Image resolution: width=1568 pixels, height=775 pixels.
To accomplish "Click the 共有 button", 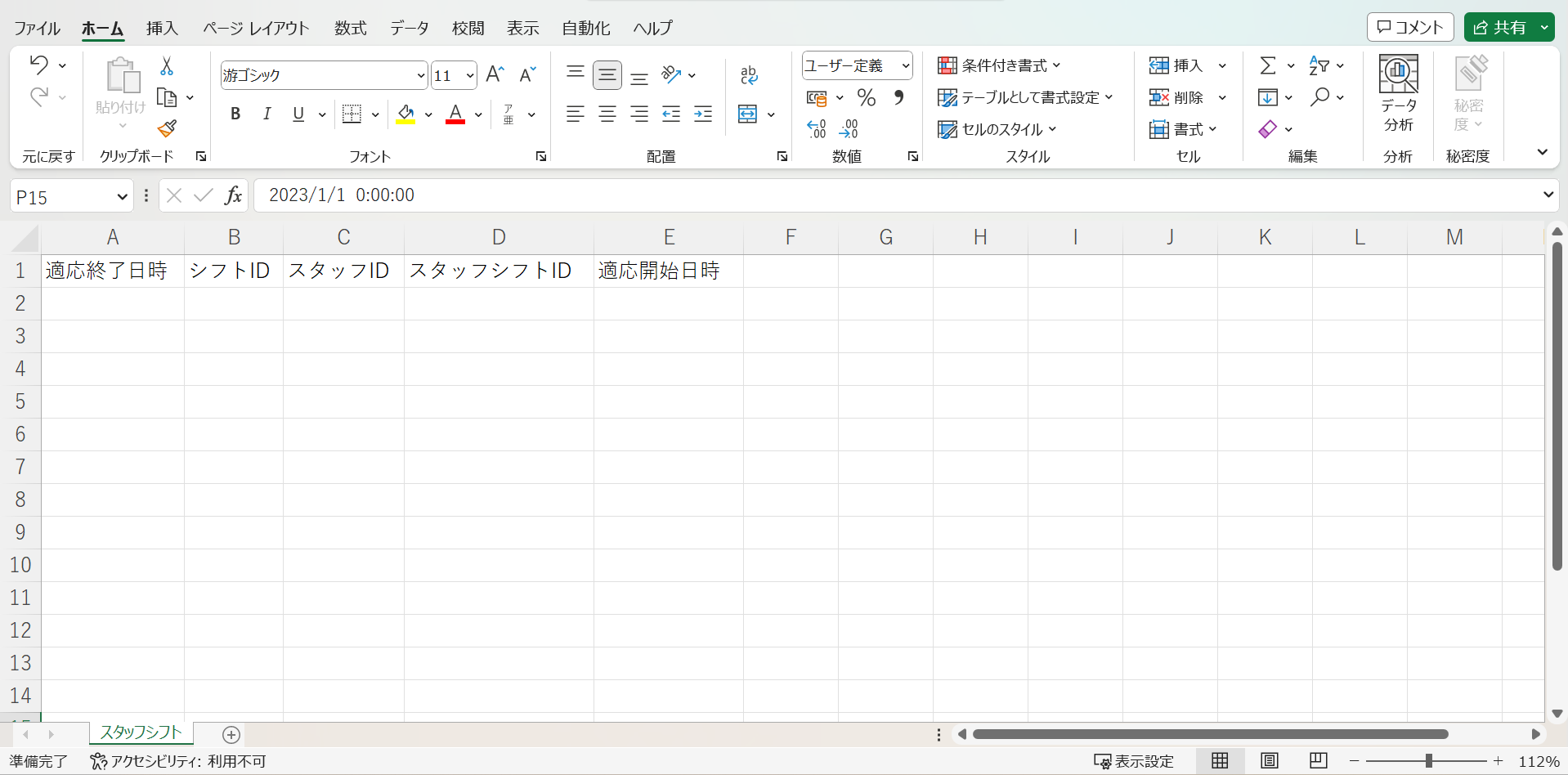I will point(1499,27).
